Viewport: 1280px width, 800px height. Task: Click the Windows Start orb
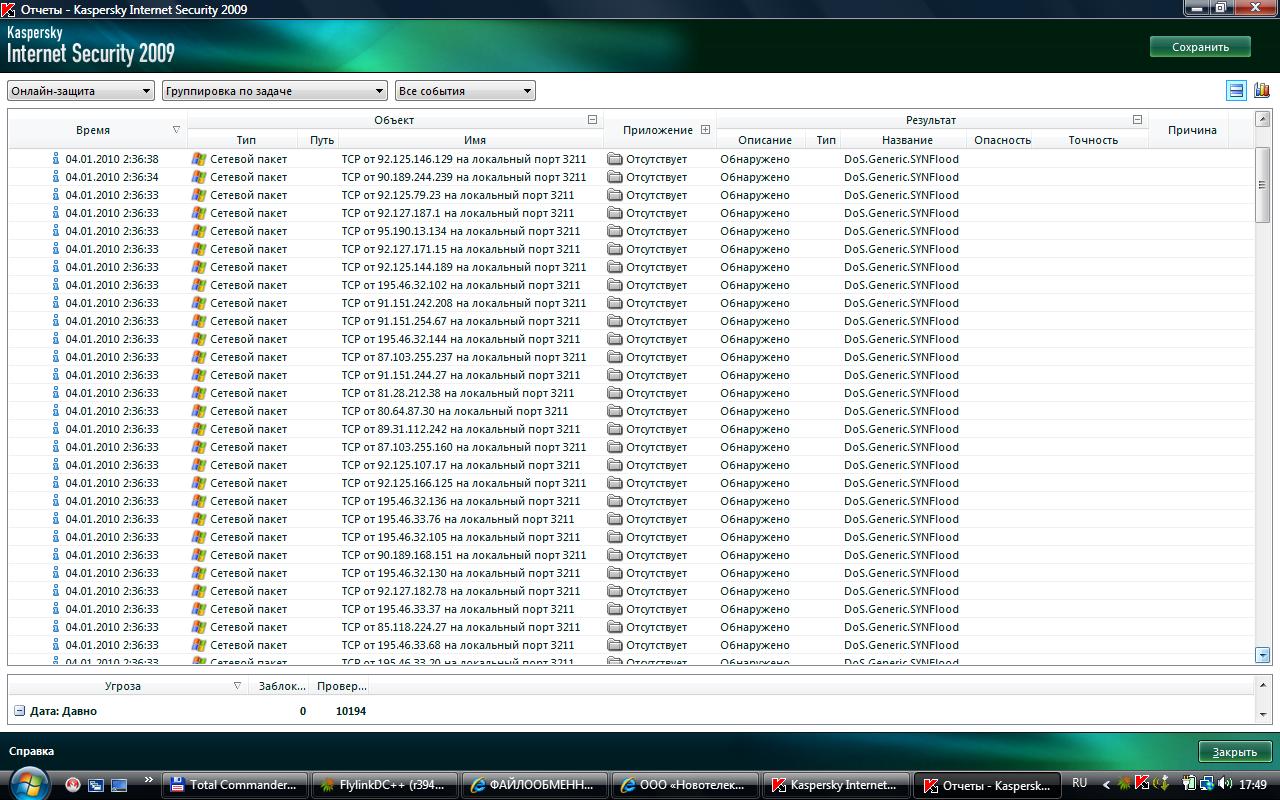pos(29,783)
